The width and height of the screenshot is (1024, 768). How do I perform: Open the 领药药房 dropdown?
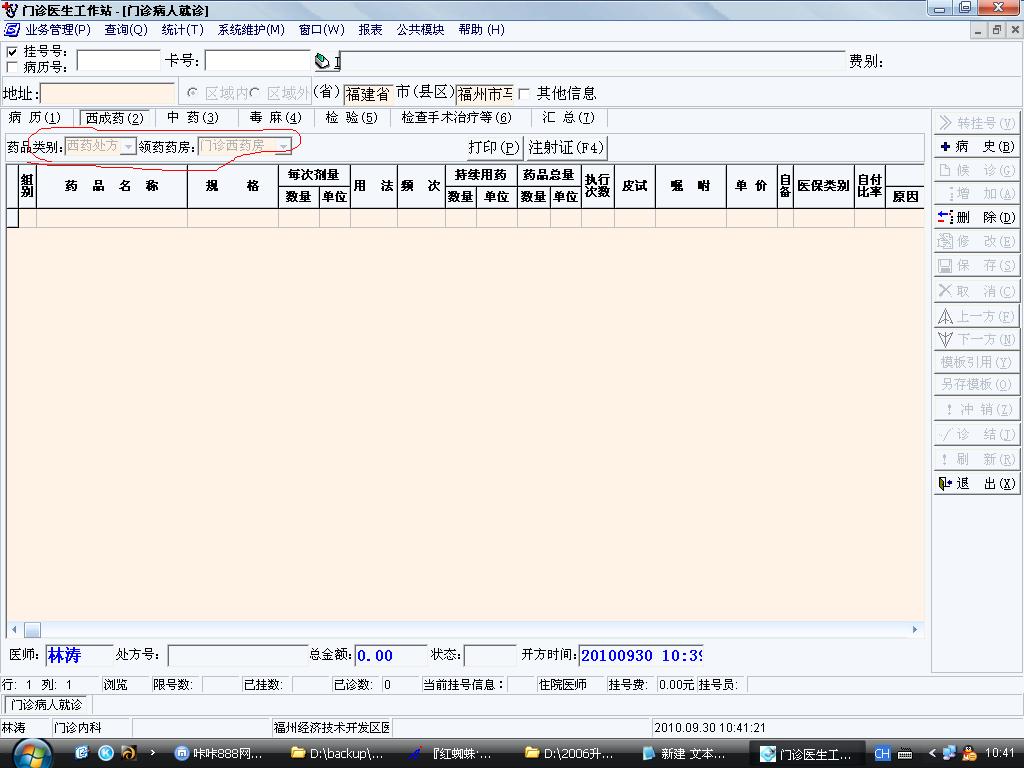(283, 147)
